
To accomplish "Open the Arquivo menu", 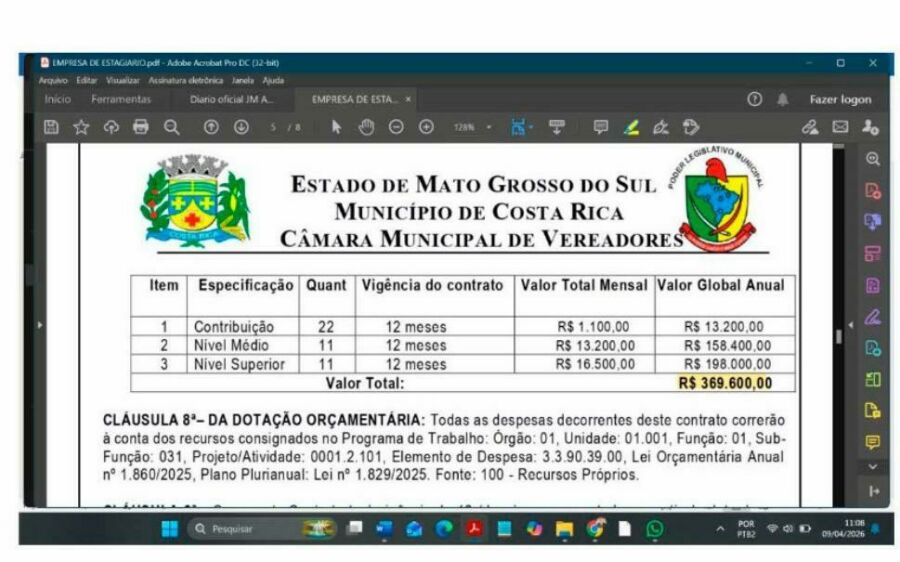I will (53, 80).
